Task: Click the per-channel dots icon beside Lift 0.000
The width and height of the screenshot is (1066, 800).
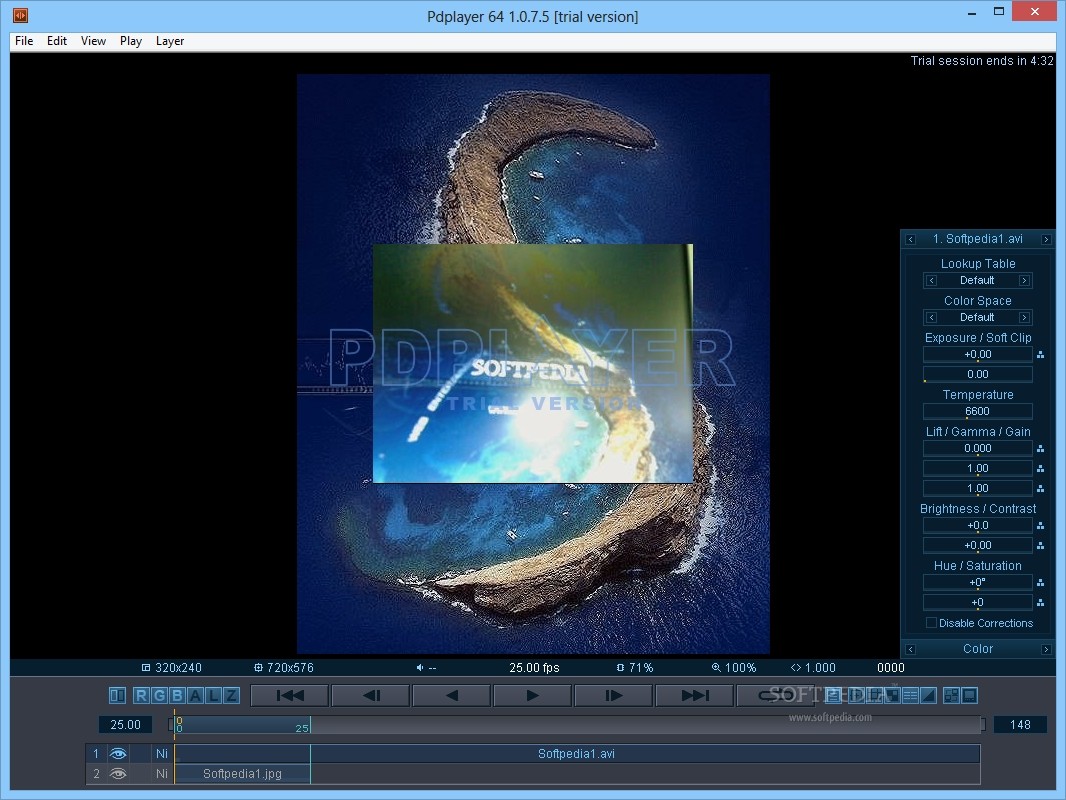Action: point(1040,449)
